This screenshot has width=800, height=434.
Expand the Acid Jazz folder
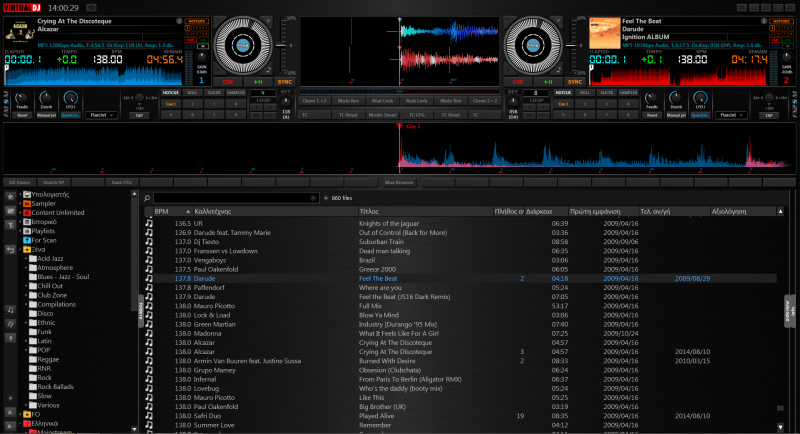[x=26, y=259]
